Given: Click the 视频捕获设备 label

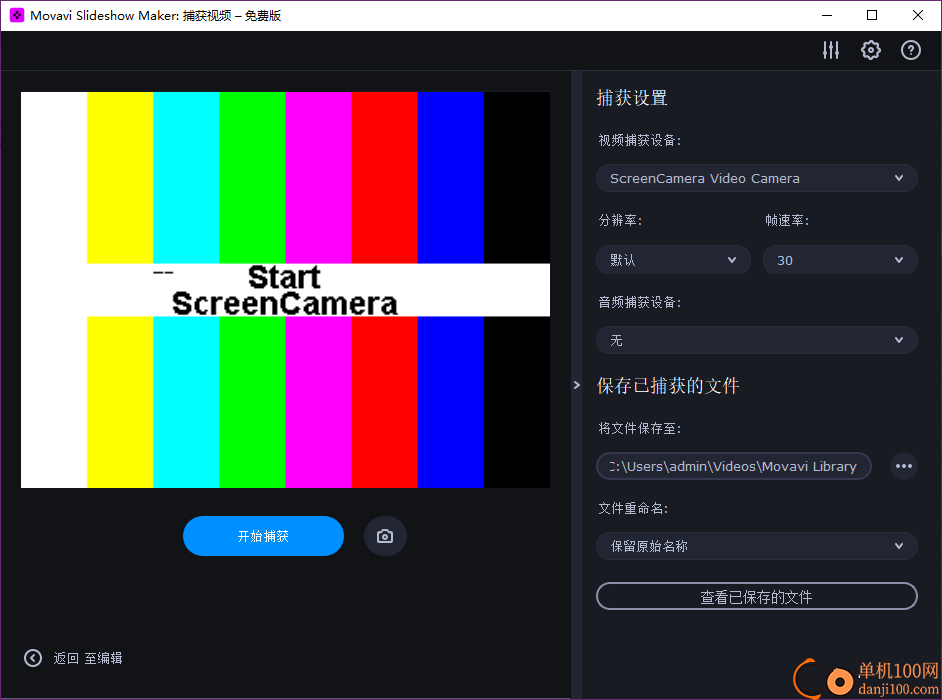Looking at the screenshot, I should tap(640, 141).
